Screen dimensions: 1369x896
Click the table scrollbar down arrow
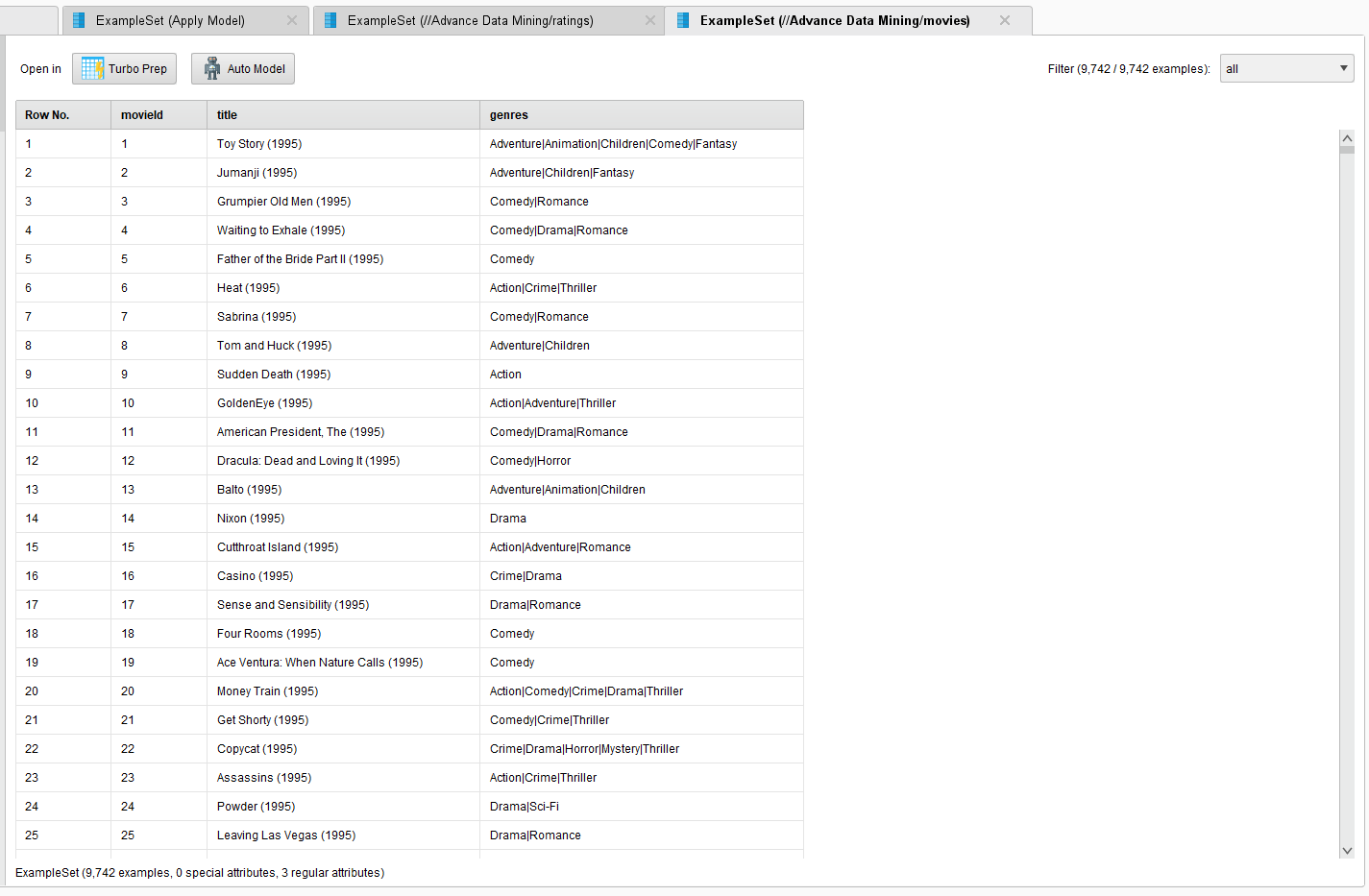point(1347,851)
